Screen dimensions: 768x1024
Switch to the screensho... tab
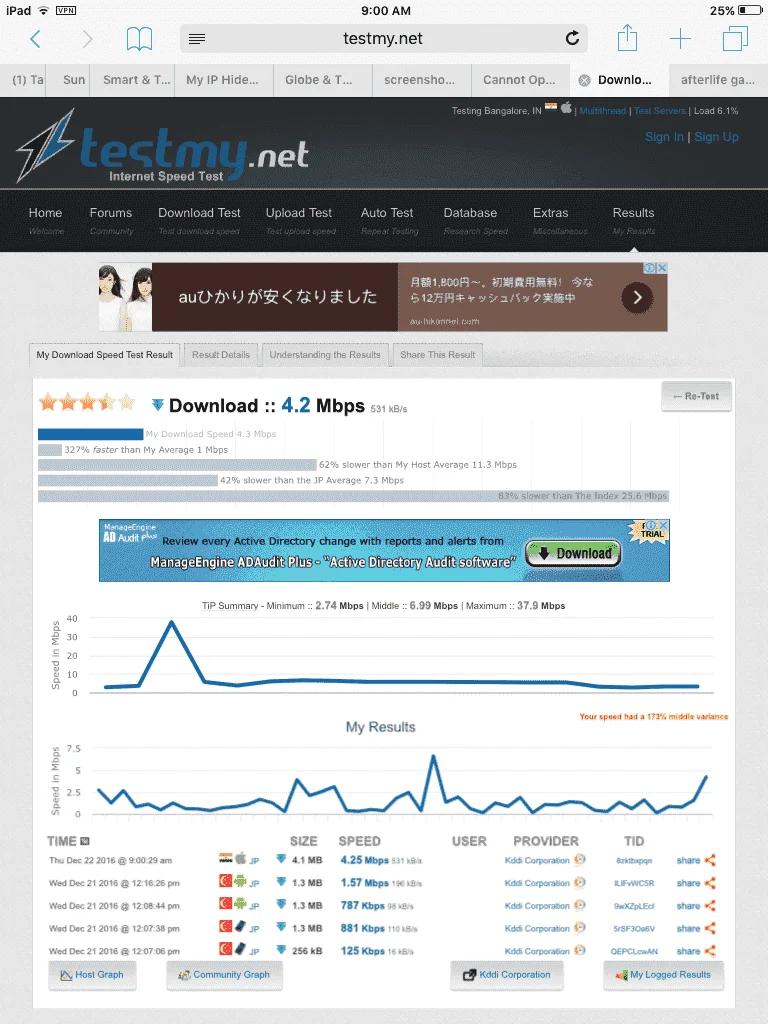[x=422, y=80]
